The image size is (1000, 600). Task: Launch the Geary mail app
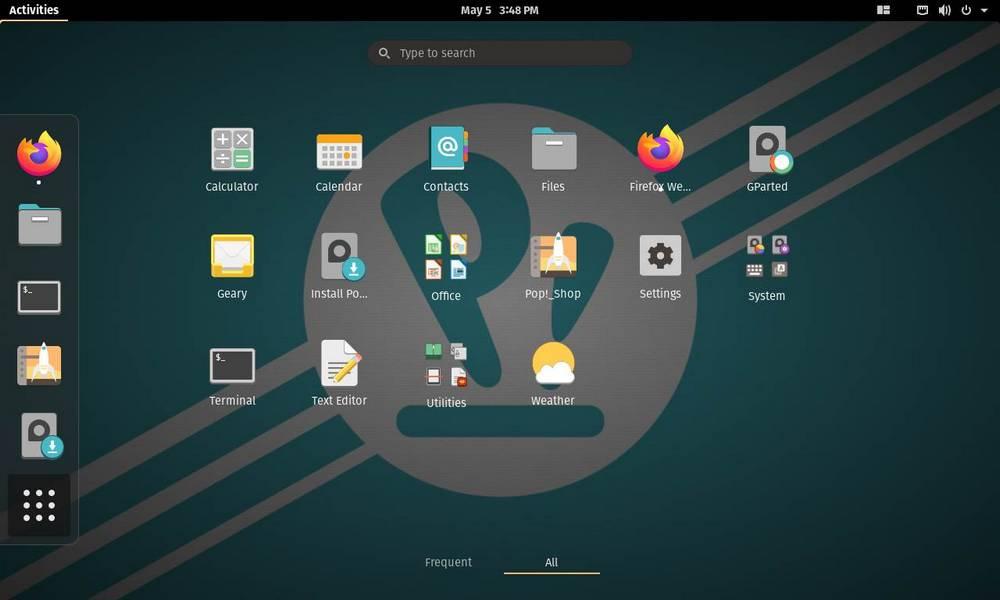pos(232,267)
